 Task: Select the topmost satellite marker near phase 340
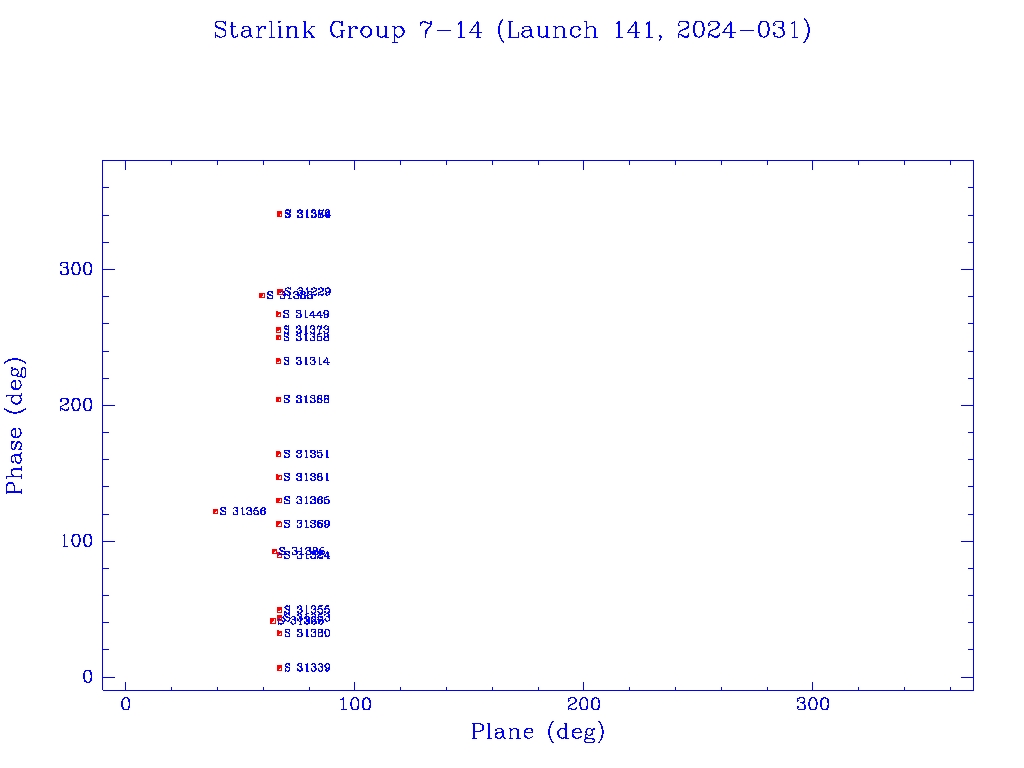click(x=280, y=214)
